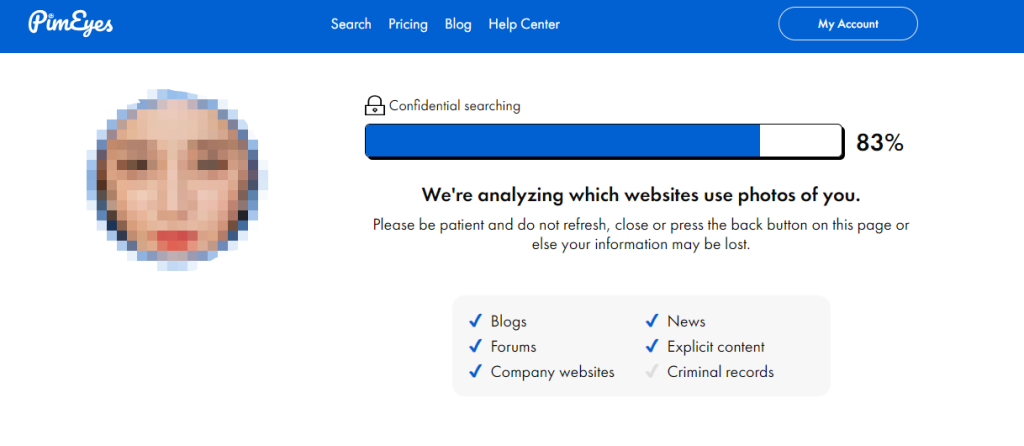Open My Account

click(x=848, y=24)
